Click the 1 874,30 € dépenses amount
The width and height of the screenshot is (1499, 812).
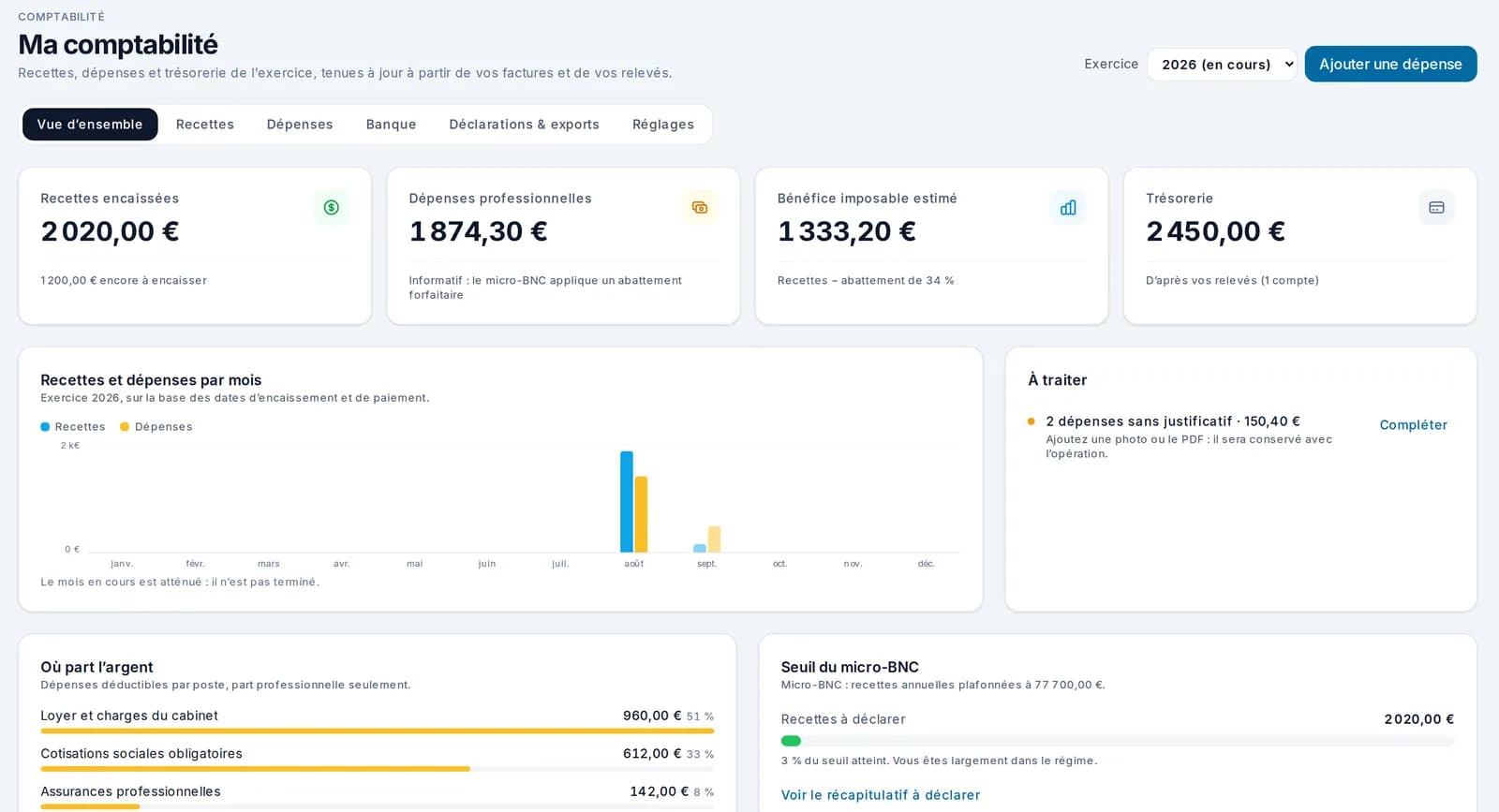(478, 231)
